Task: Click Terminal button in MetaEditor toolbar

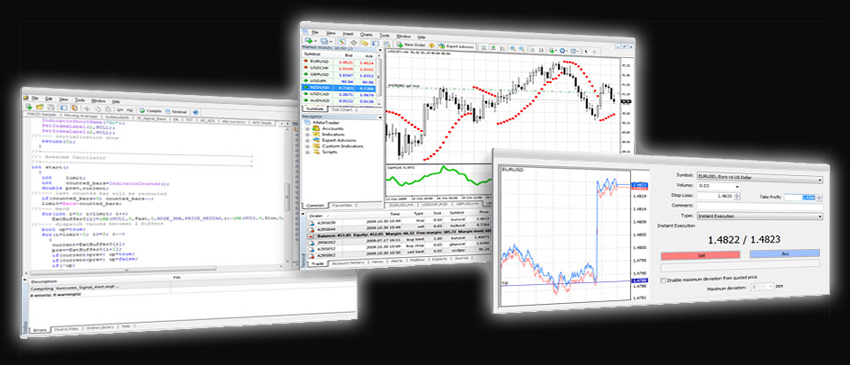Action: pyautogui.click(x=176, y=111)
